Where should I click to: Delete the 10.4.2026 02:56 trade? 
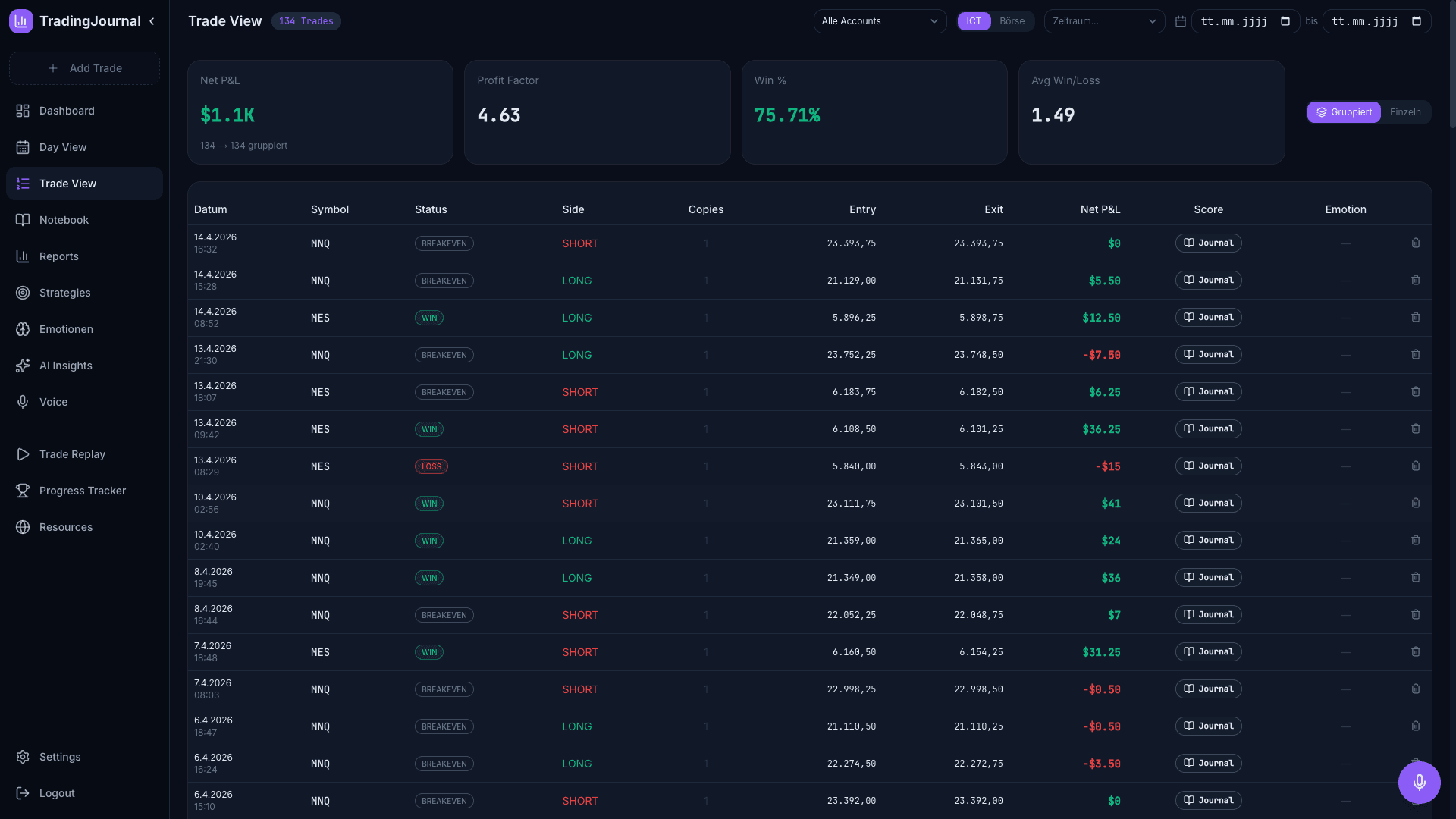point(1415,504)
